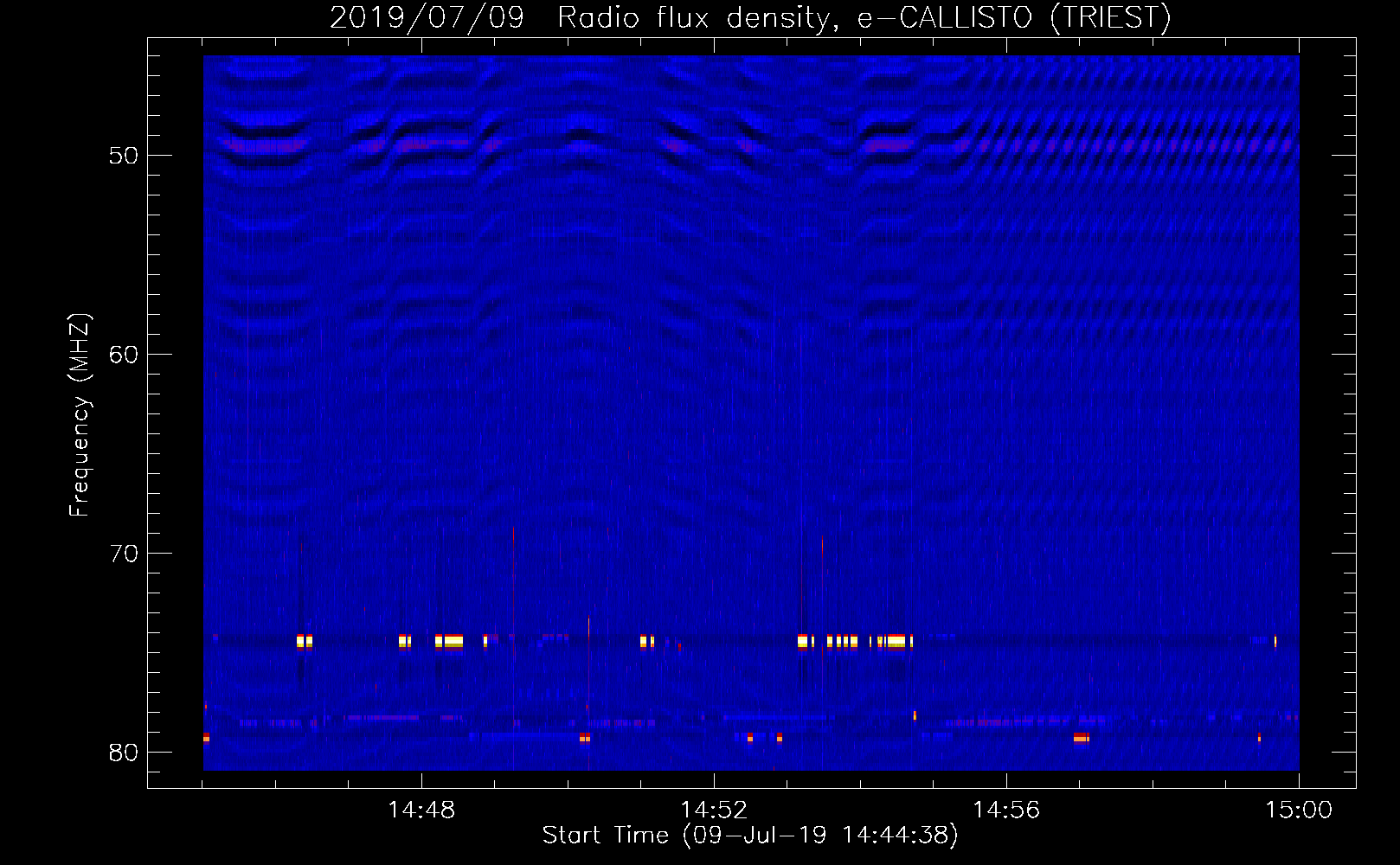Click the 'Start Time (09-Jul-19 14:44:38)' label

click(750, 836)
